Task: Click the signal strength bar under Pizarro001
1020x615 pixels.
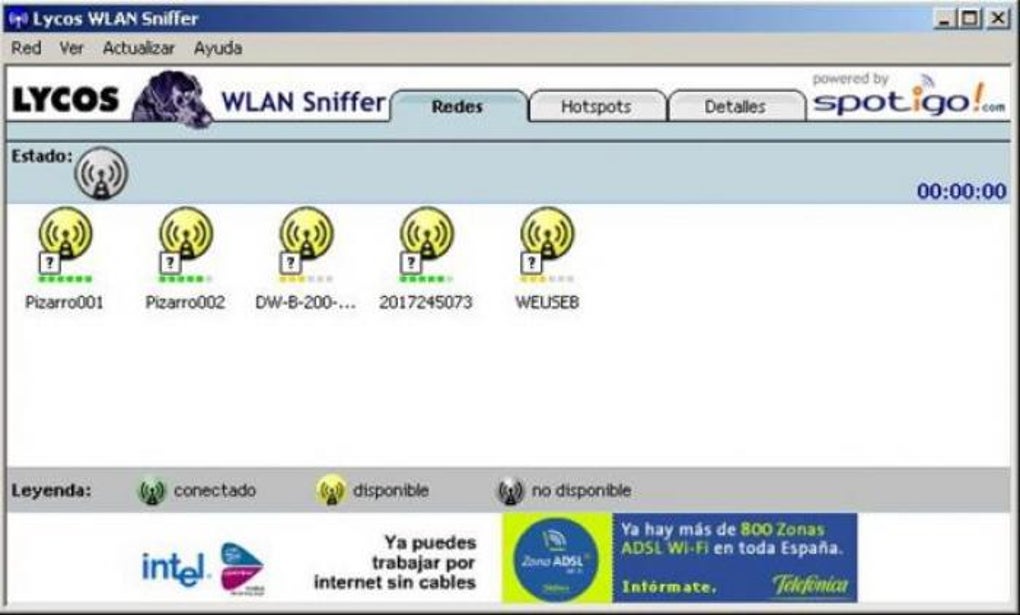Action: [x=65, y=279]
